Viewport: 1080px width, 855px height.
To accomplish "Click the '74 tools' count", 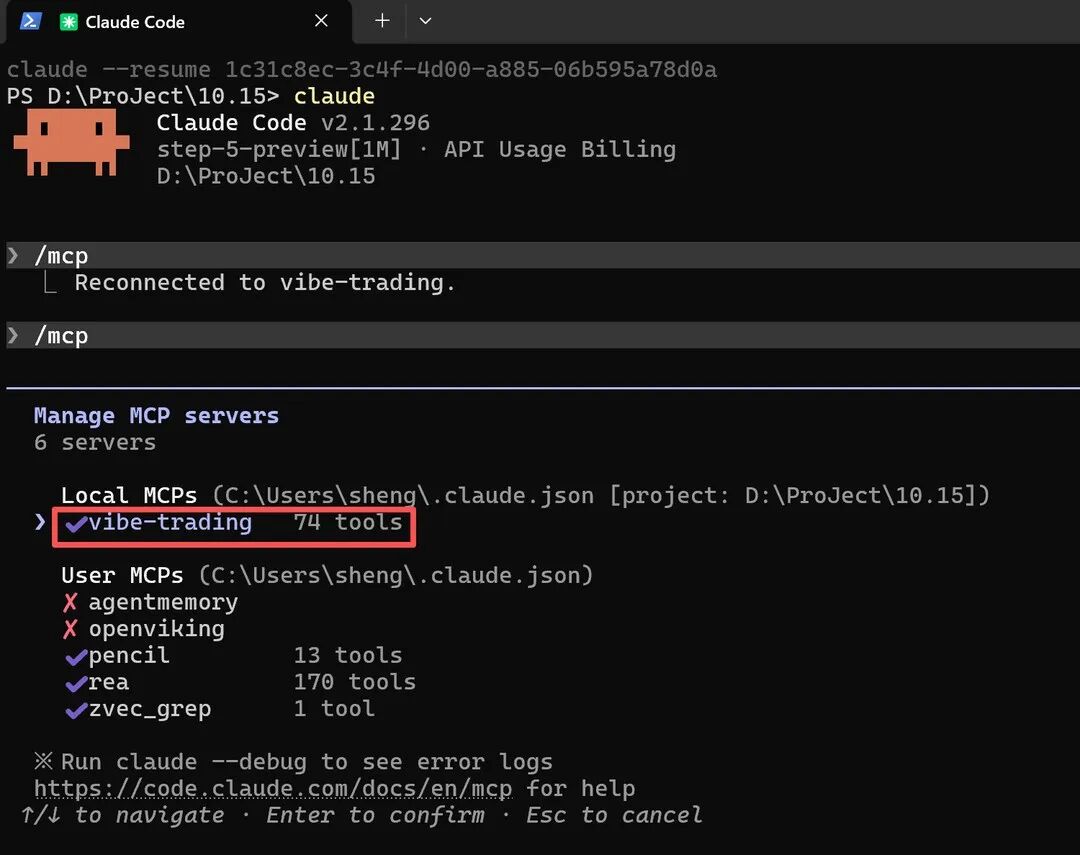I will tap(348, 522).
